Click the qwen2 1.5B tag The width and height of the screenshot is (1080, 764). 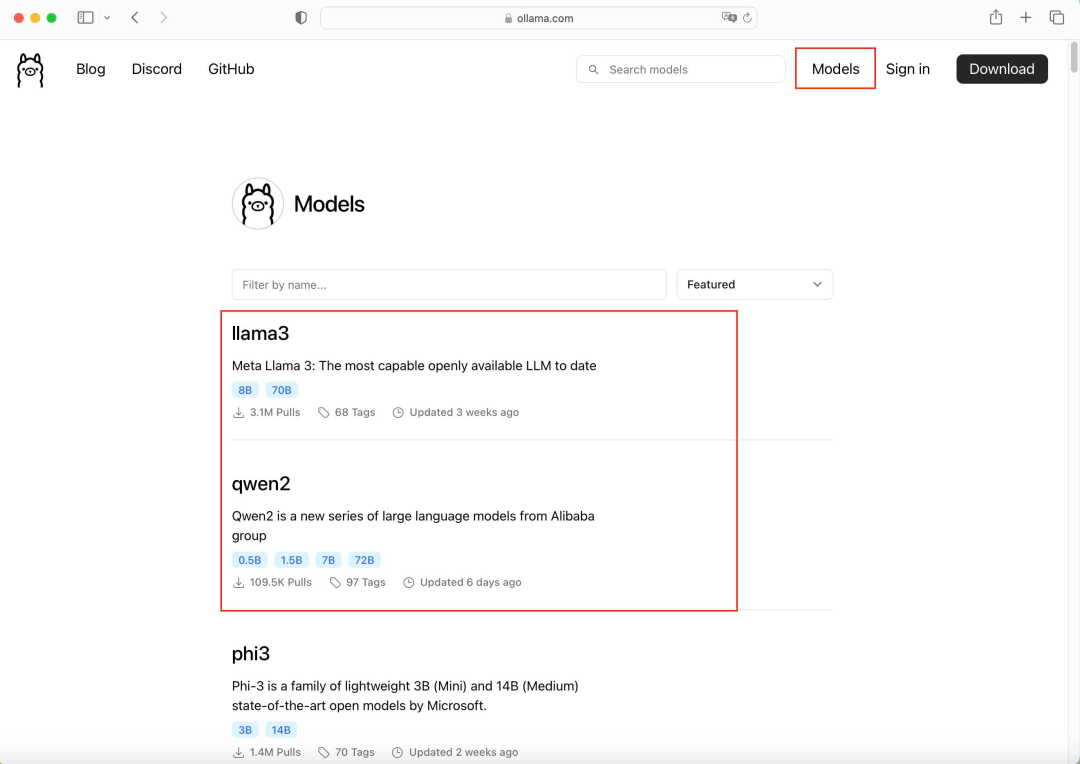point(291,560)
